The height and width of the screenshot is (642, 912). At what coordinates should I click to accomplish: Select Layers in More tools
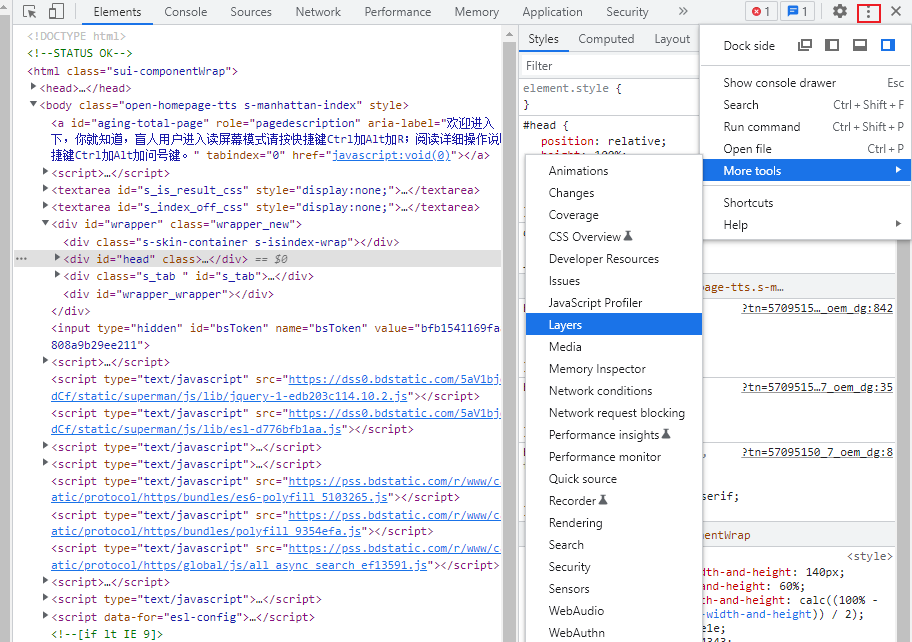614,325
